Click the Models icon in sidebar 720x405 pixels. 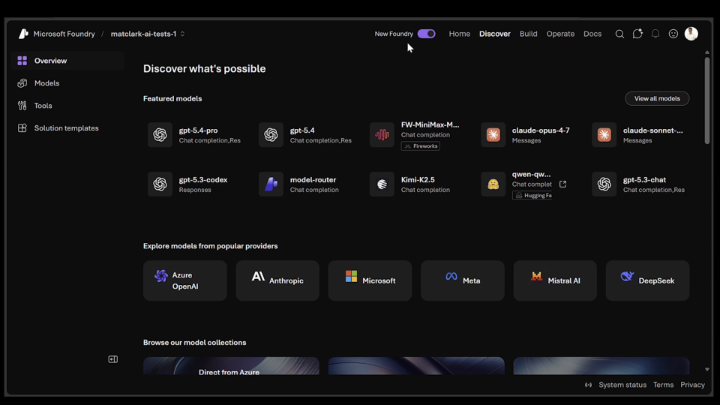click(22, 83)
